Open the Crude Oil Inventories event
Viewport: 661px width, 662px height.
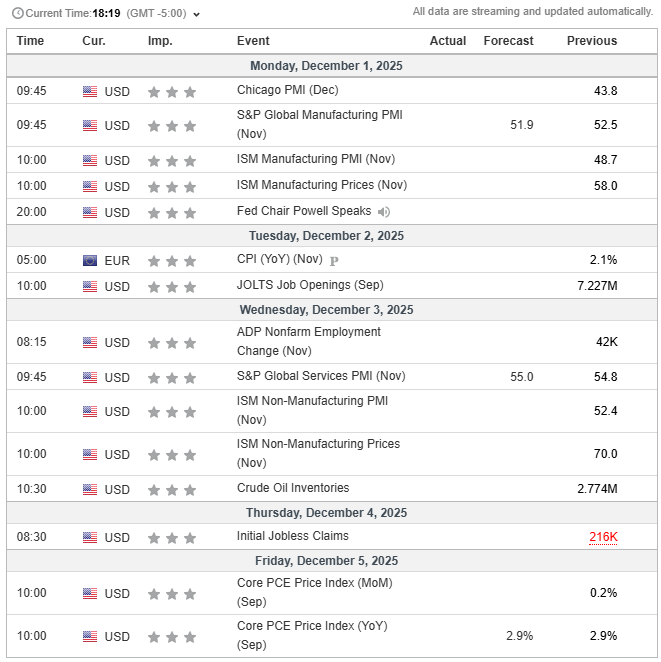[x=293, y=488]
